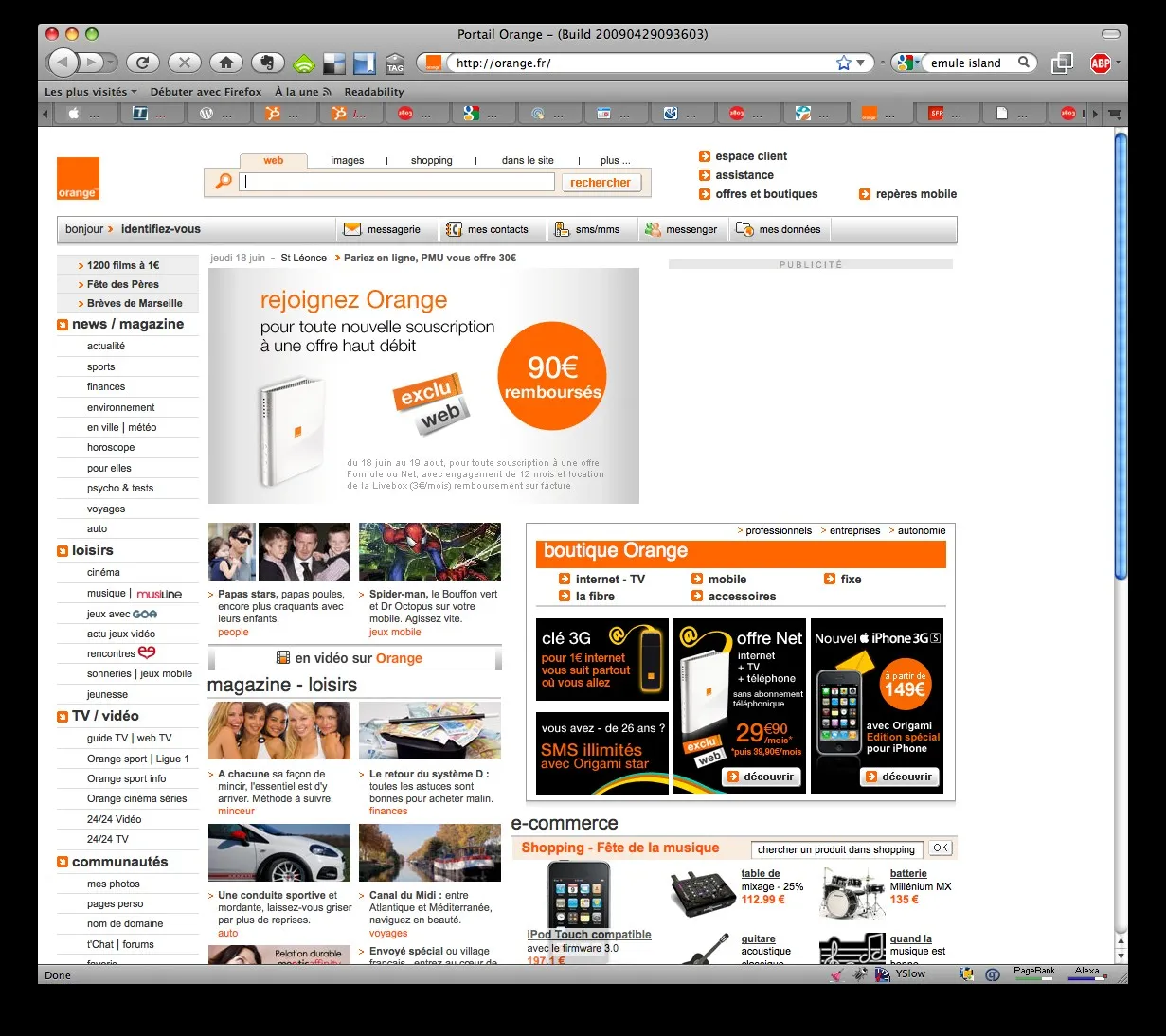Open the assistance link
This screenshot has width=1166, height=1036.
point(736,175)
